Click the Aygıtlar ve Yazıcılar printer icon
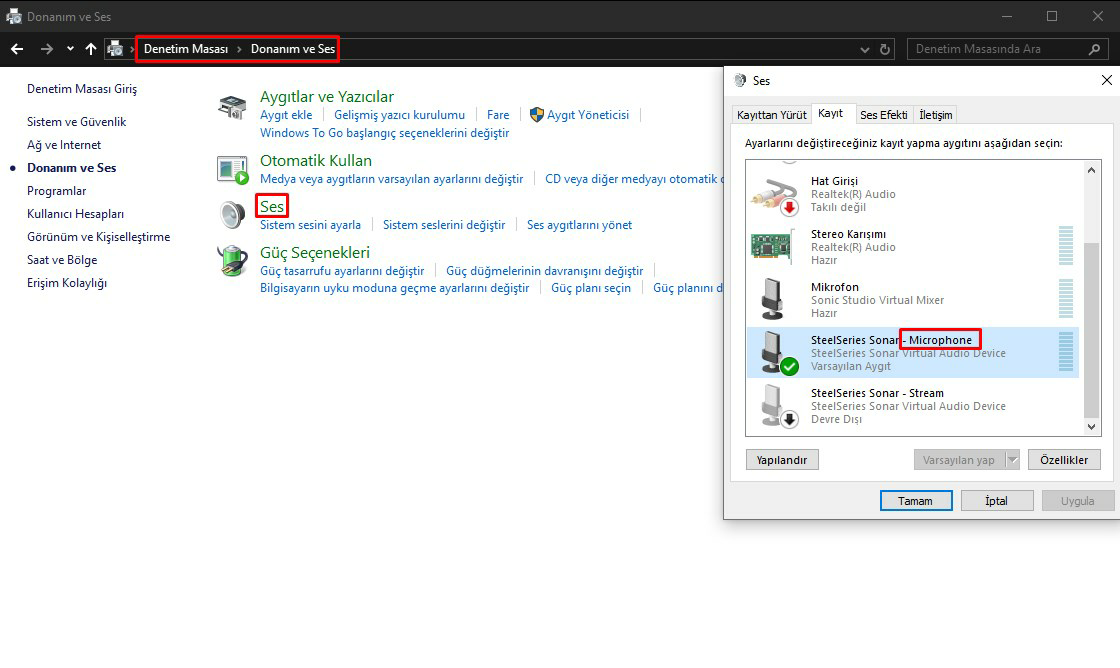 click(232, 106)
